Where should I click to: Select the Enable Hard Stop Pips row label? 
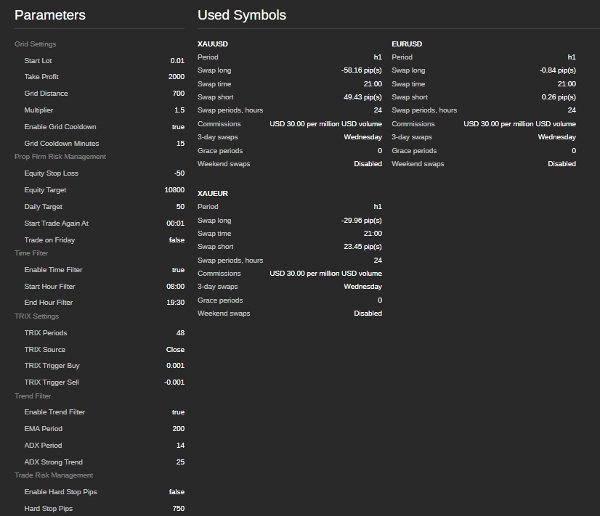click(60, 492)
